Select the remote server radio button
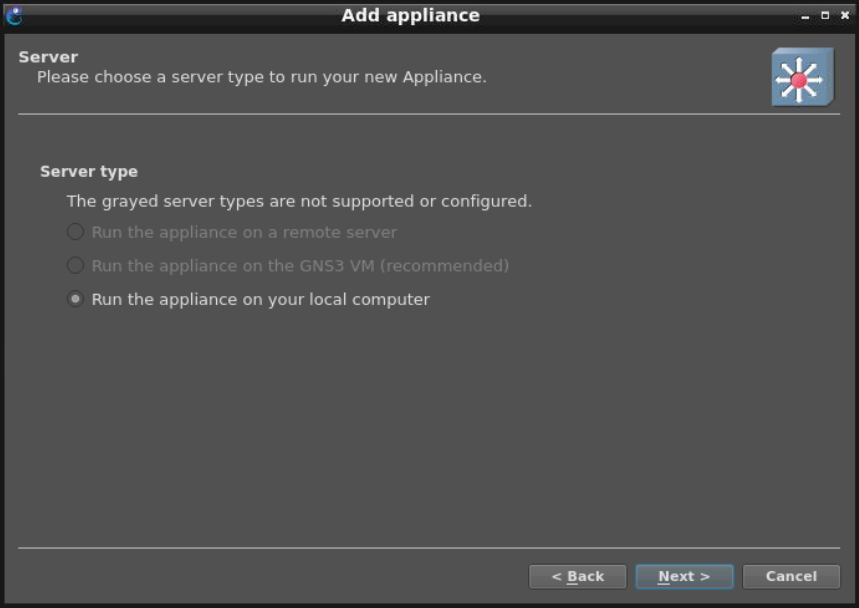This screenshot has height=608, width=859. (x=75, y=232)
